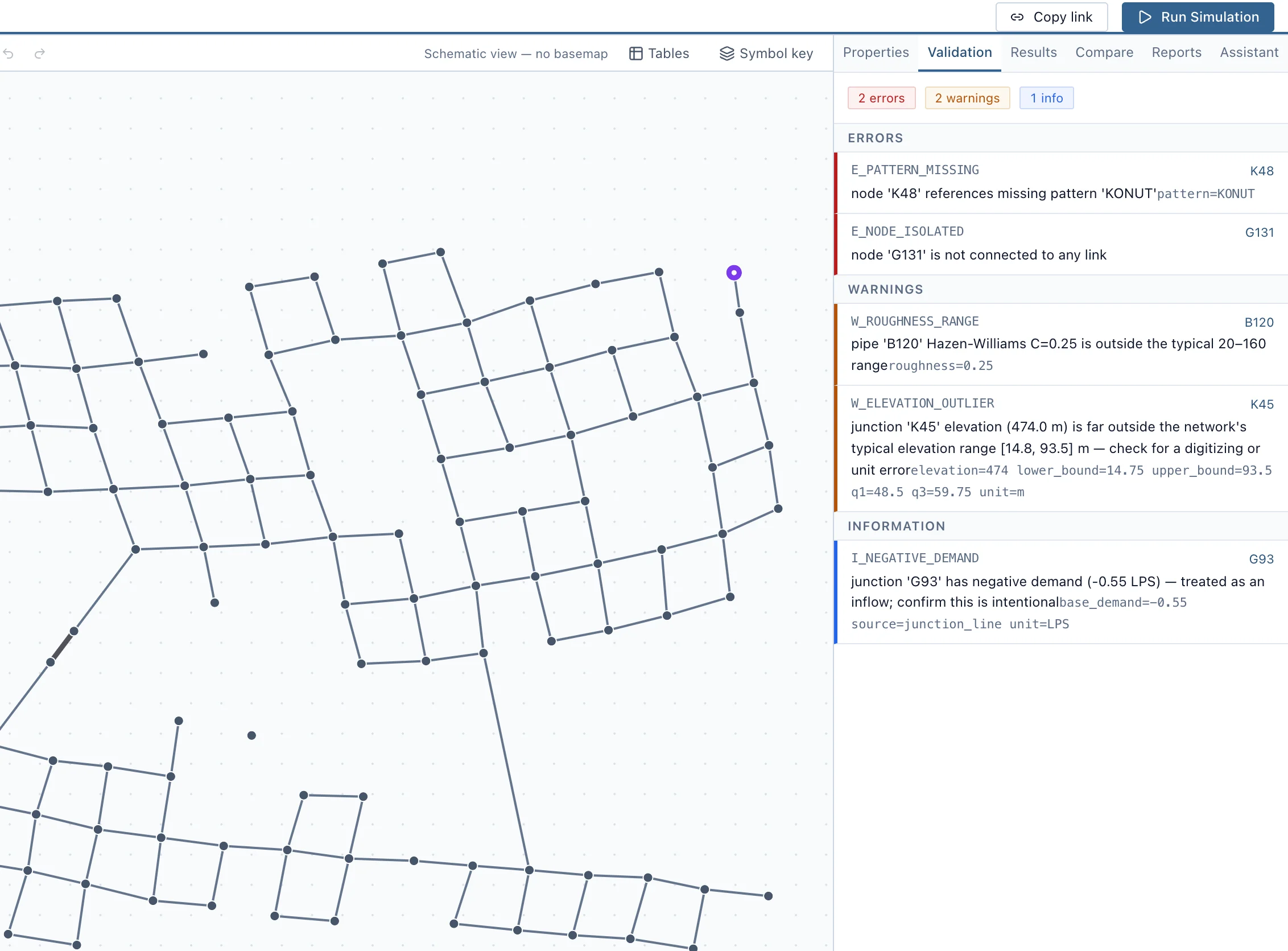Open the Reports tab
Image resolution: width=1288 pixels, height=951 pixels.
pyautogui.click(x=1176, y=52)
